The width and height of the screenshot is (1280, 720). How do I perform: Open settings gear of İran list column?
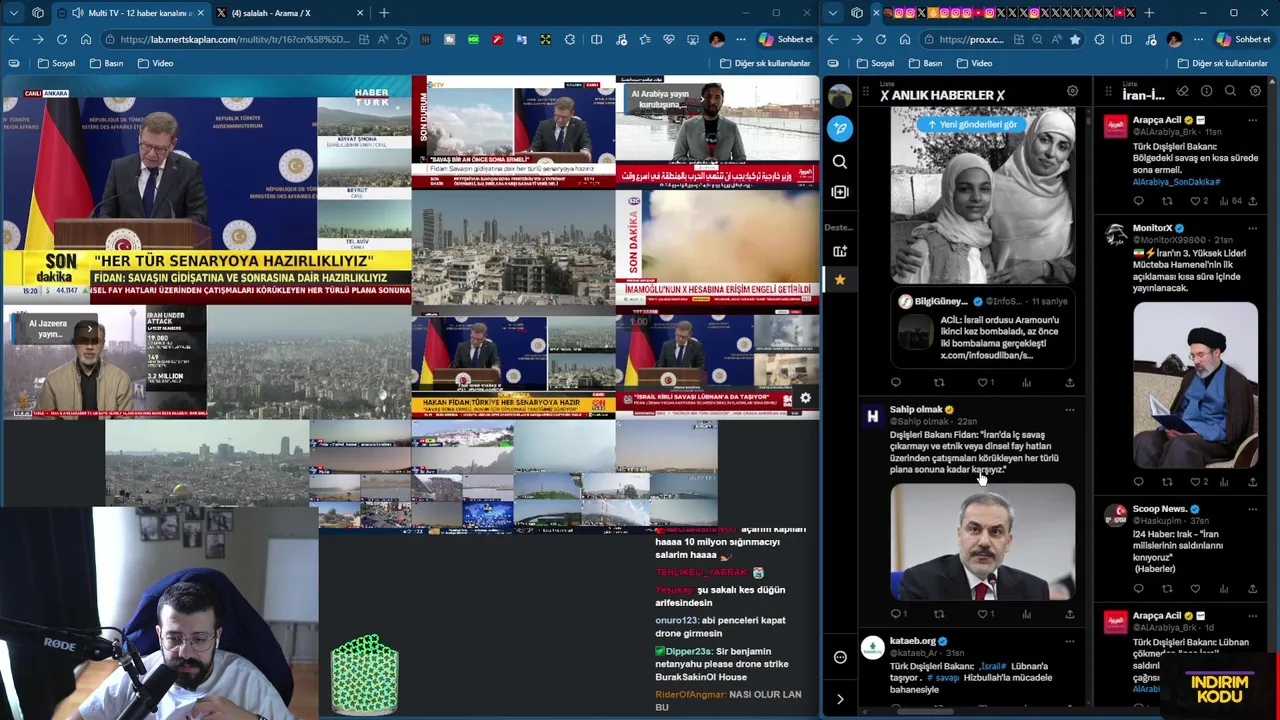click(x=1255, y=91)
